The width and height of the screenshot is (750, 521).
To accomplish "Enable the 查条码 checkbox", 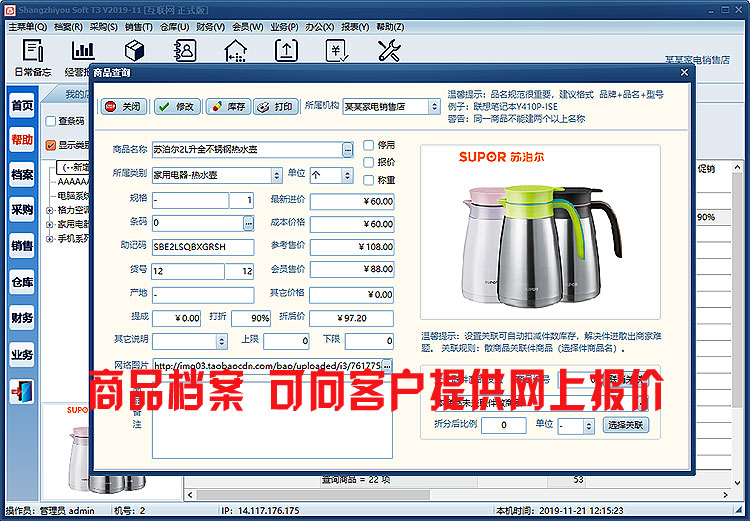I will click(51, 121).
